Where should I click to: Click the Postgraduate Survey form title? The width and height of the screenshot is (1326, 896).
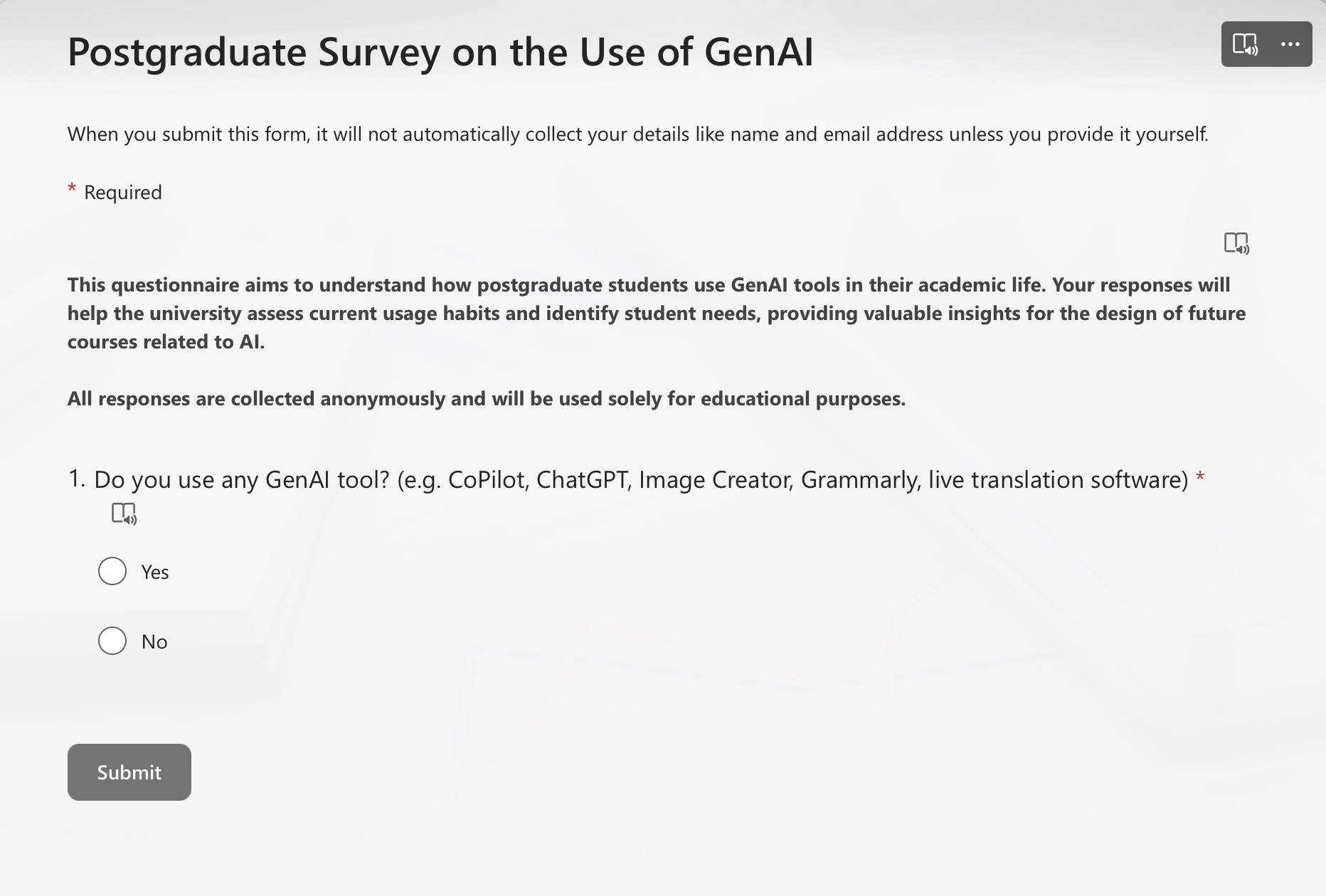point(440,52)
